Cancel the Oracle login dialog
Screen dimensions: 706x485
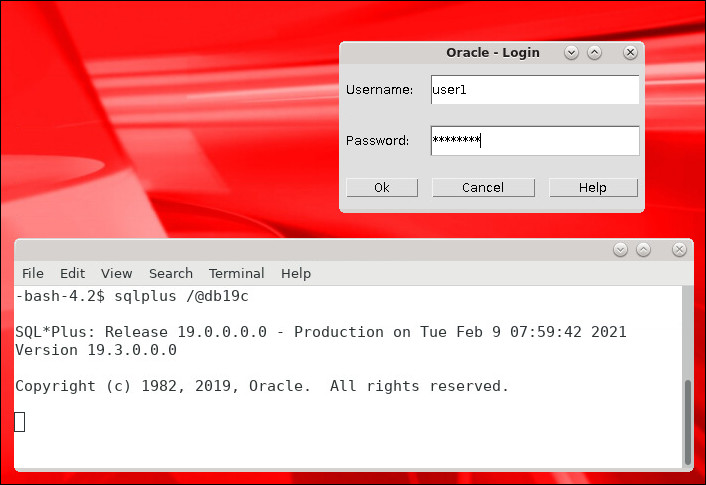483,187
